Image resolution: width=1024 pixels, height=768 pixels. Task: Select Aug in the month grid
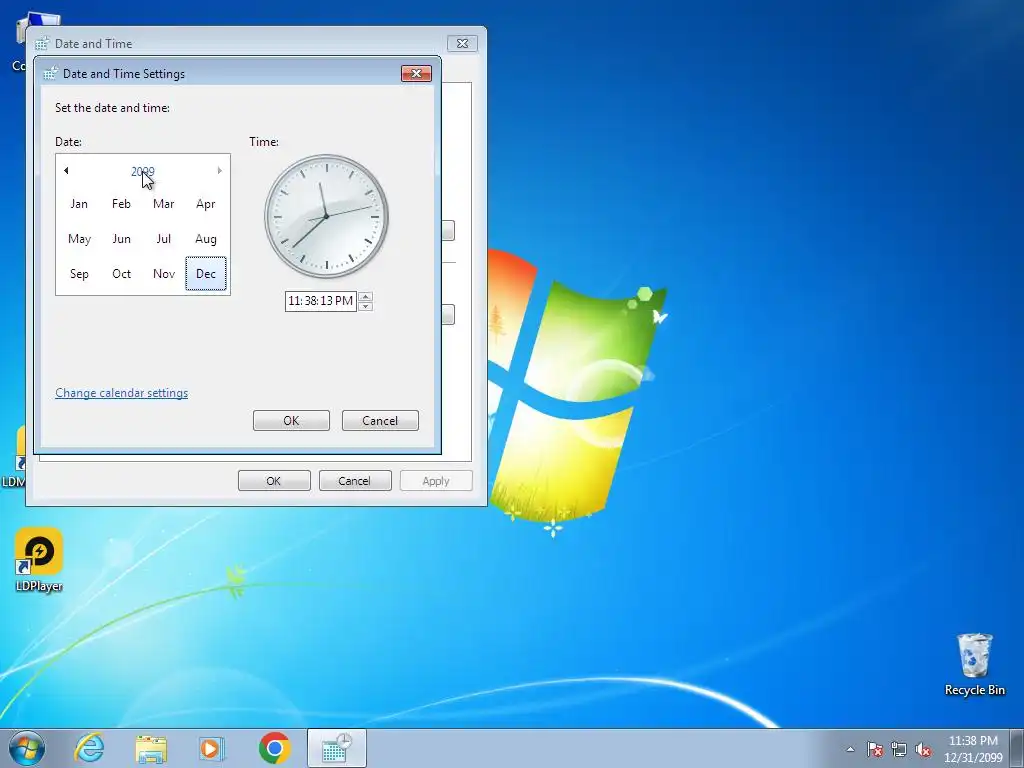point(206,239)
